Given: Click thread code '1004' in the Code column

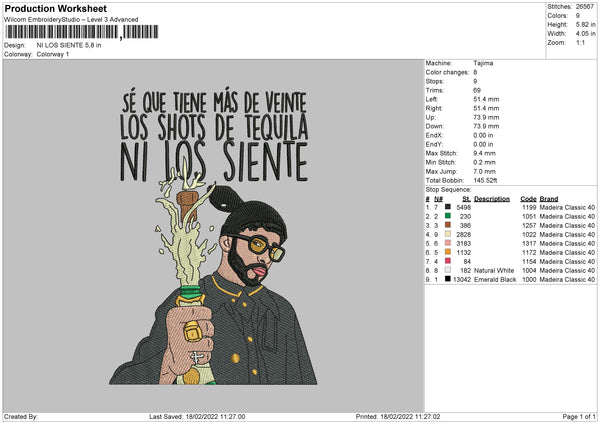Looking at the screenshot, I should click(529, 271).
